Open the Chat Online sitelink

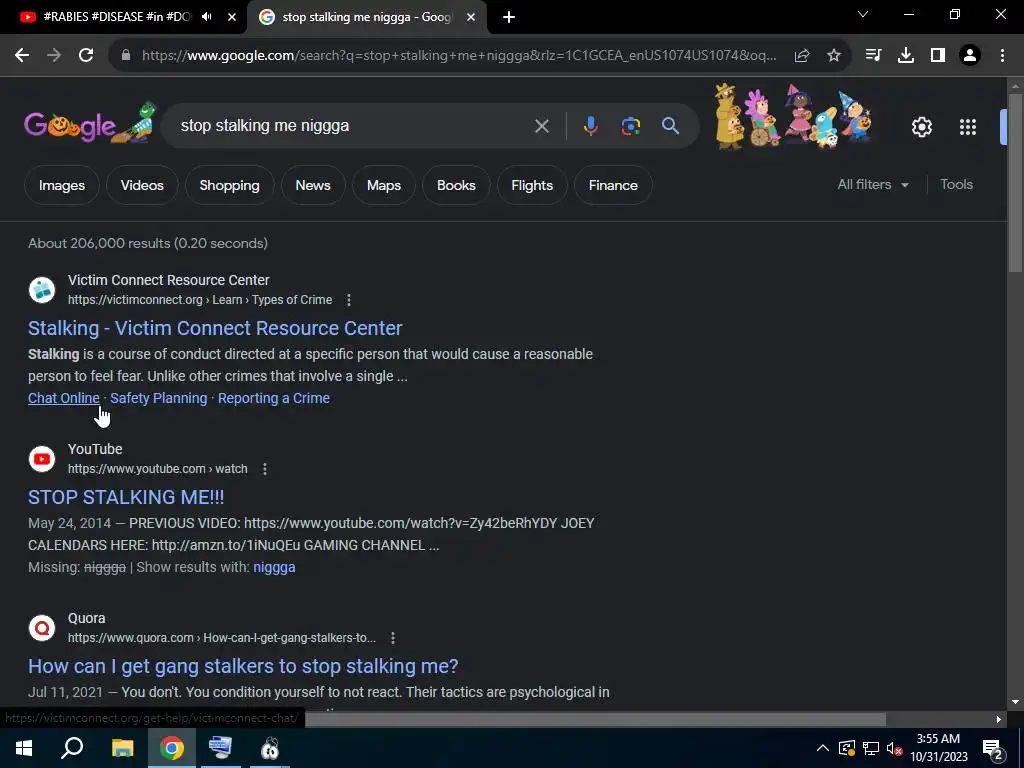pos(64,398)
